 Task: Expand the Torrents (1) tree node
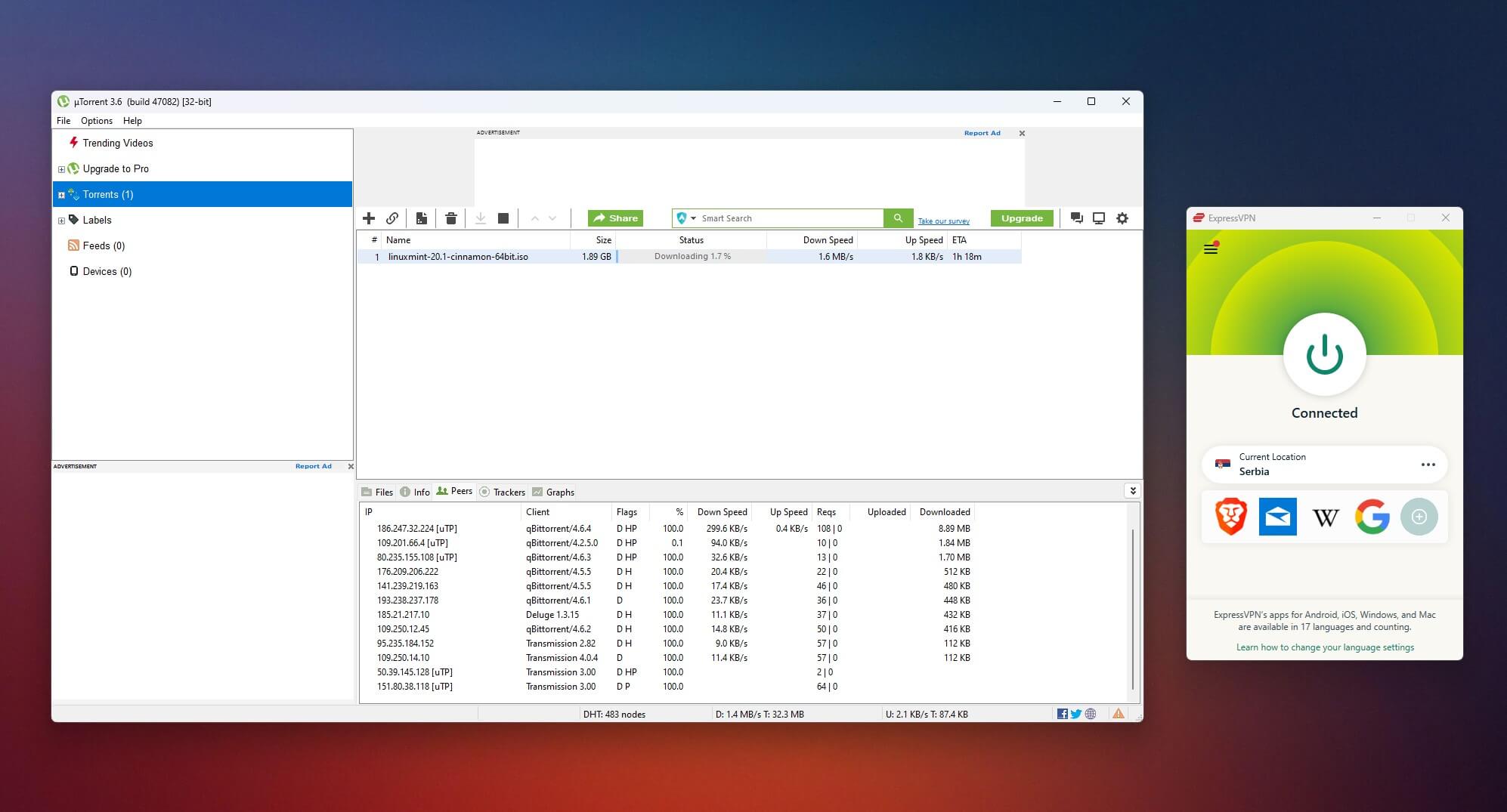click(61, 195)
